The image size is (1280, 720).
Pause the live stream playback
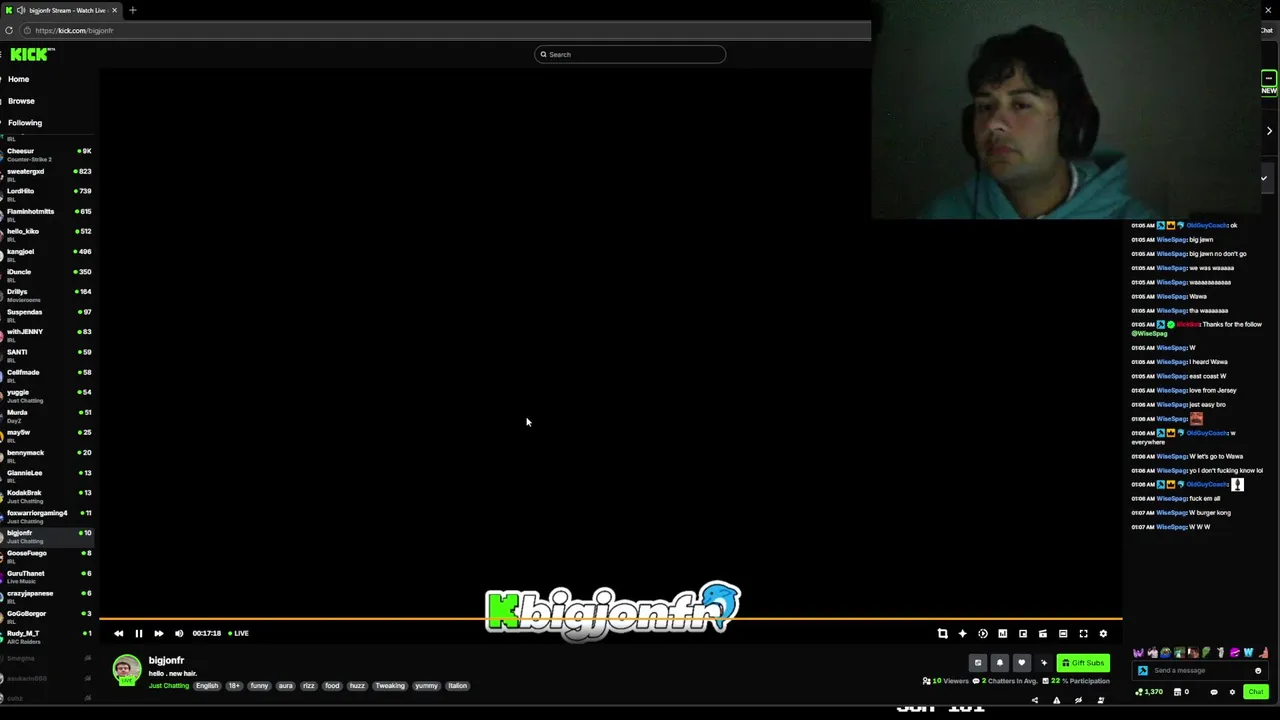click(x=139, y=633)
